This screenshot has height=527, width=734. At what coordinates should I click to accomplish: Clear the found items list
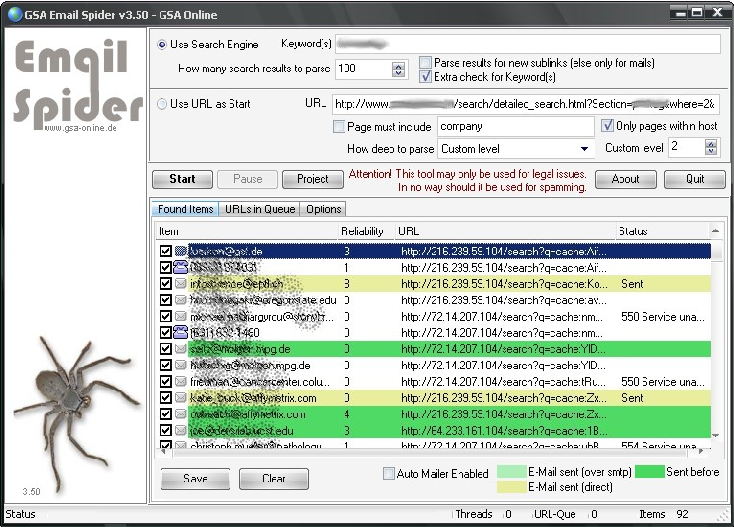click(x=274, y=479)
